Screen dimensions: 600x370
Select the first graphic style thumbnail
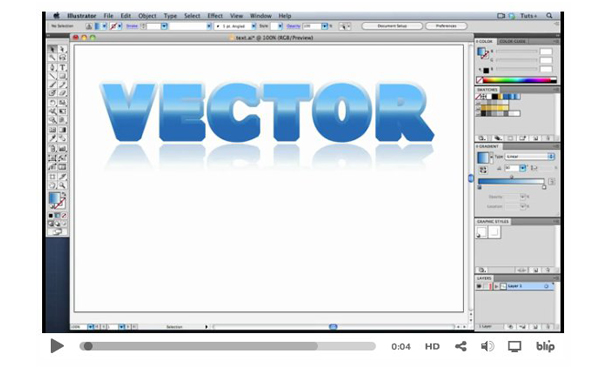[x=482, y=232]
